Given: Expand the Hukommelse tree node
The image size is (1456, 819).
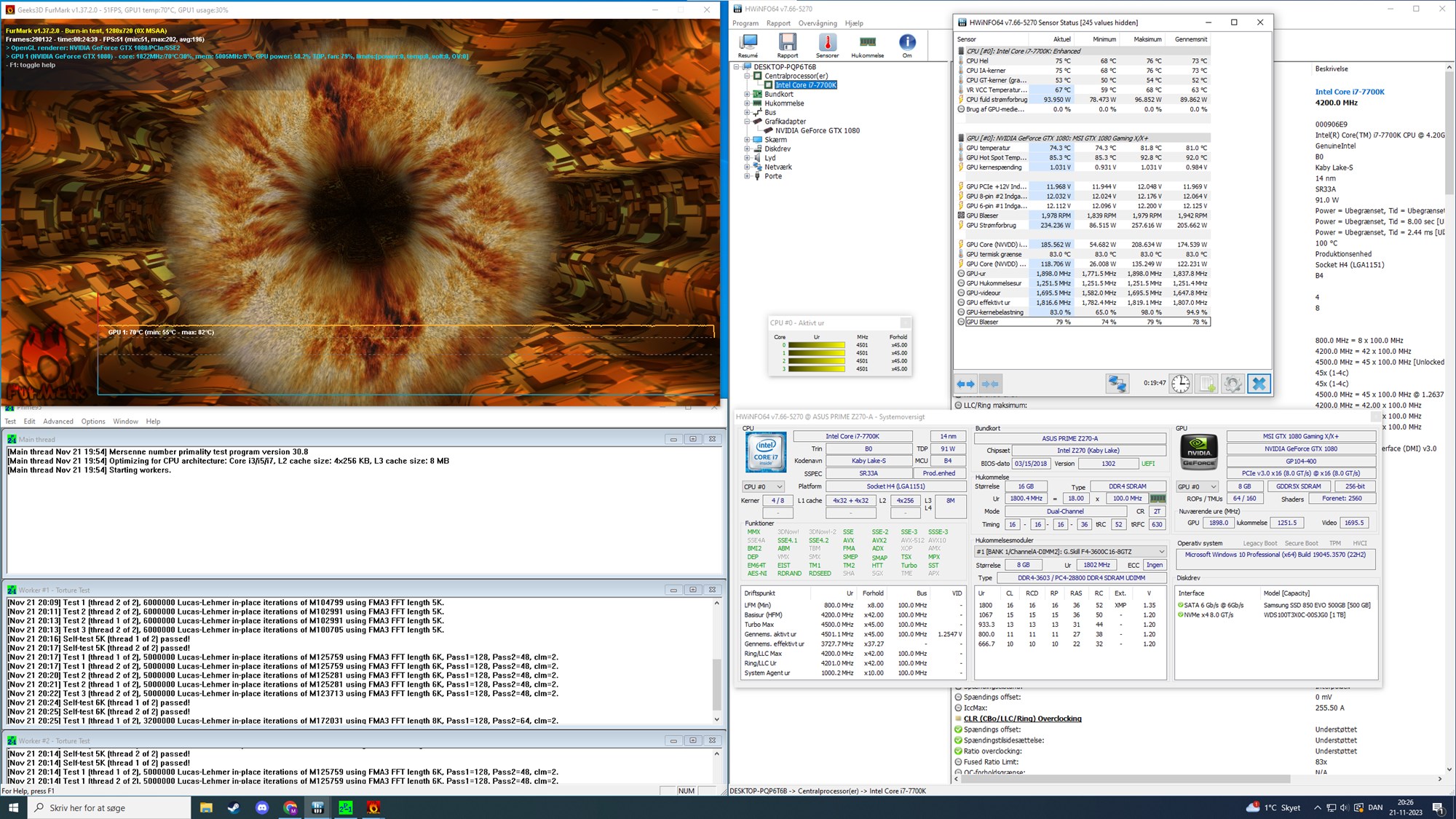Looking at the screenshot, I should (x=747, y=103).
